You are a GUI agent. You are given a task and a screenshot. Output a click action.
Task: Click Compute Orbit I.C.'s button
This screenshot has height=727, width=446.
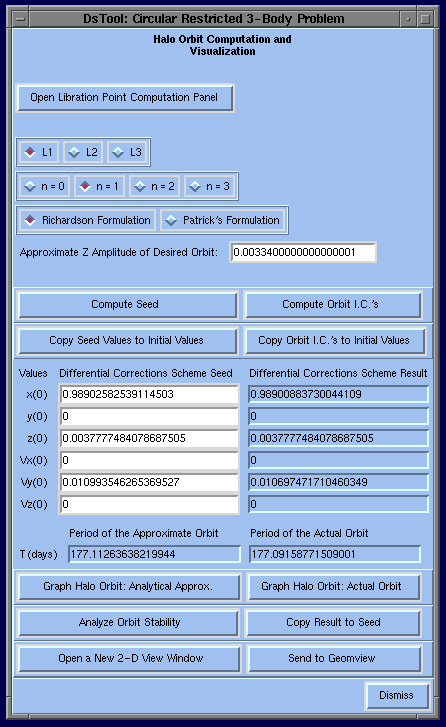[x=333, y=305]
